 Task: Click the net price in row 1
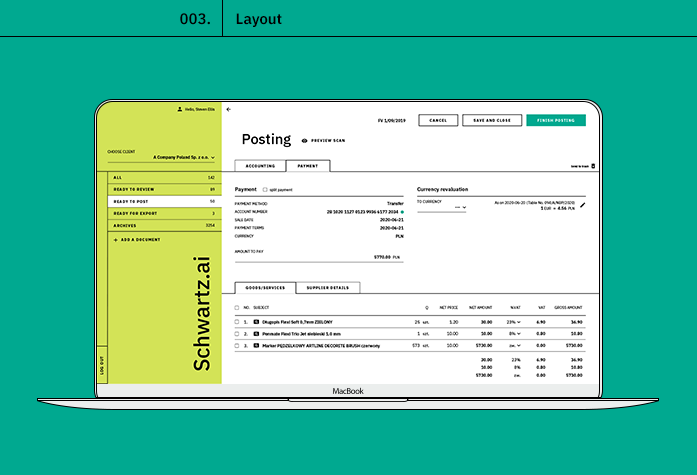coord(453,322)
